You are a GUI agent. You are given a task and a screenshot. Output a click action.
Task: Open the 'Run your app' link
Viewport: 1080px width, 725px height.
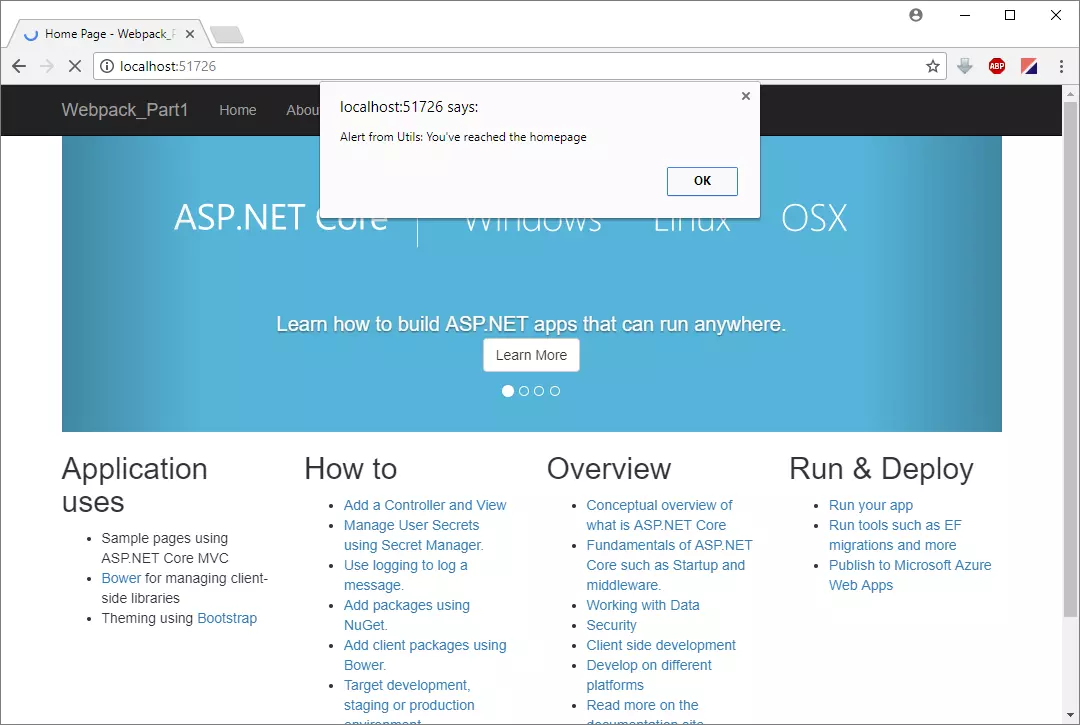(x=870, y=505)
